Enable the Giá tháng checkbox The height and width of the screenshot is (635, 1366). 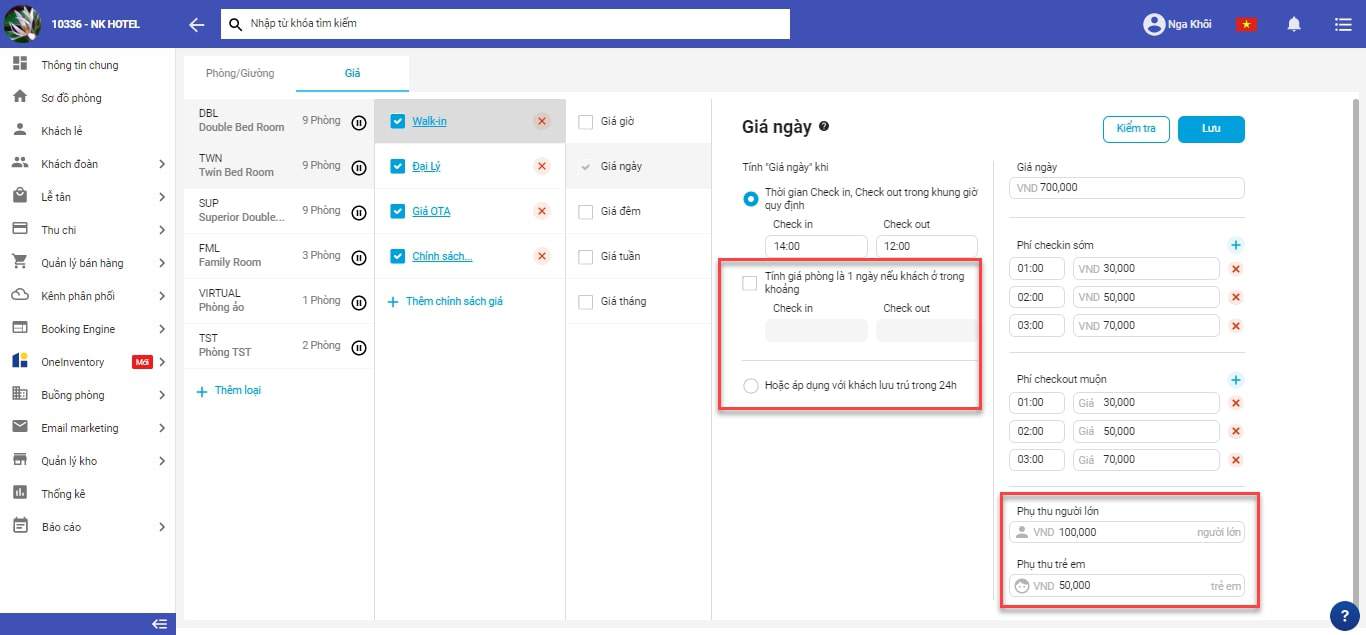(x=586, y=301)
